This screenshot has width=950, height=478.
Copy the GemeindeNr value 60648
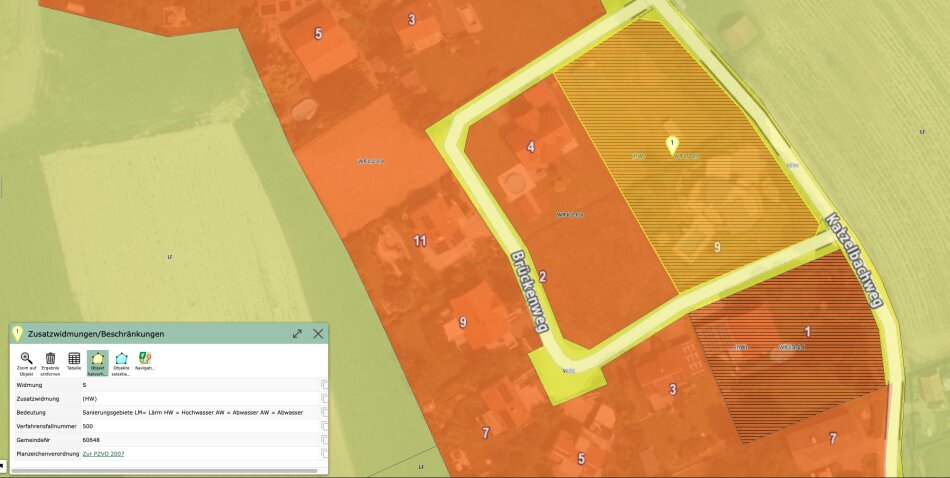click(324, 440)
